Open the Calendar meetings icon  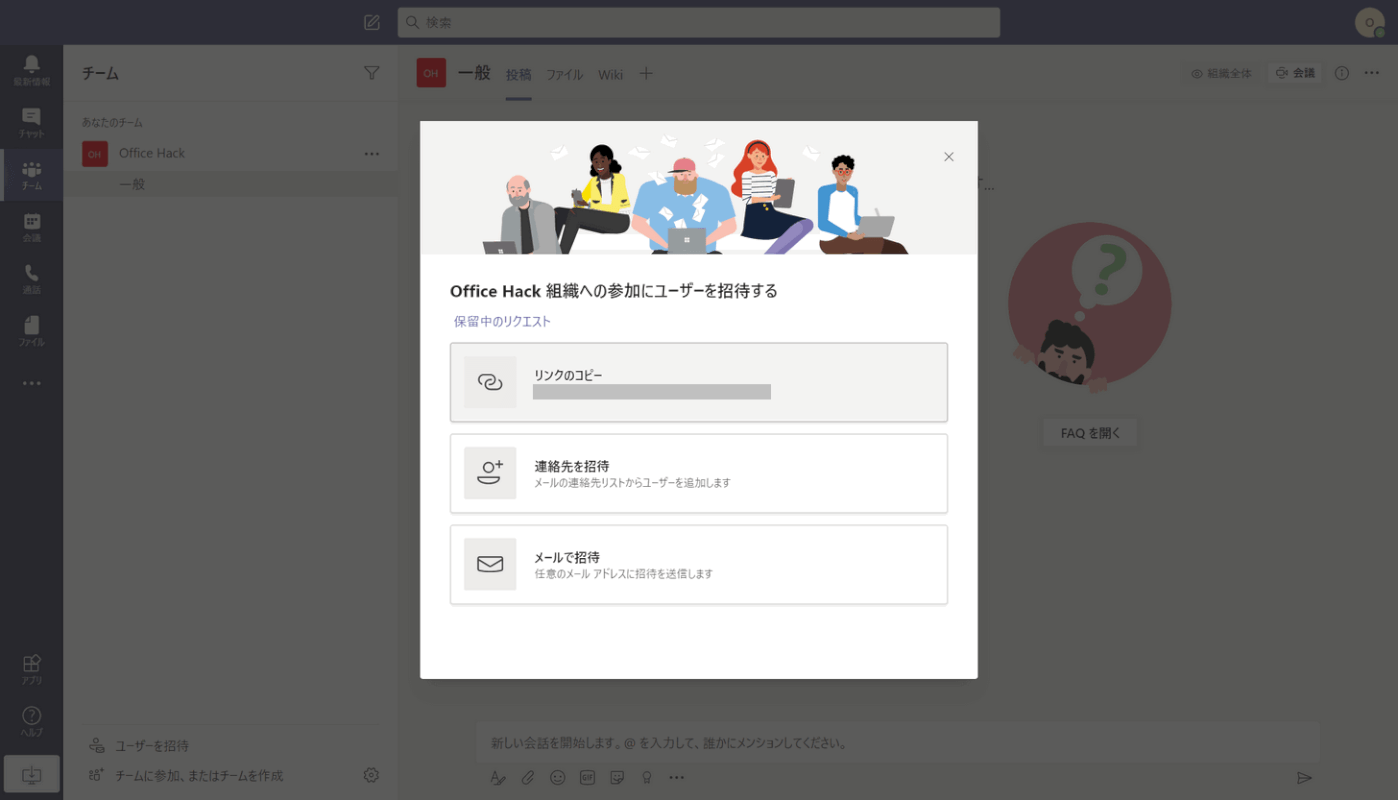coord(31,227)
